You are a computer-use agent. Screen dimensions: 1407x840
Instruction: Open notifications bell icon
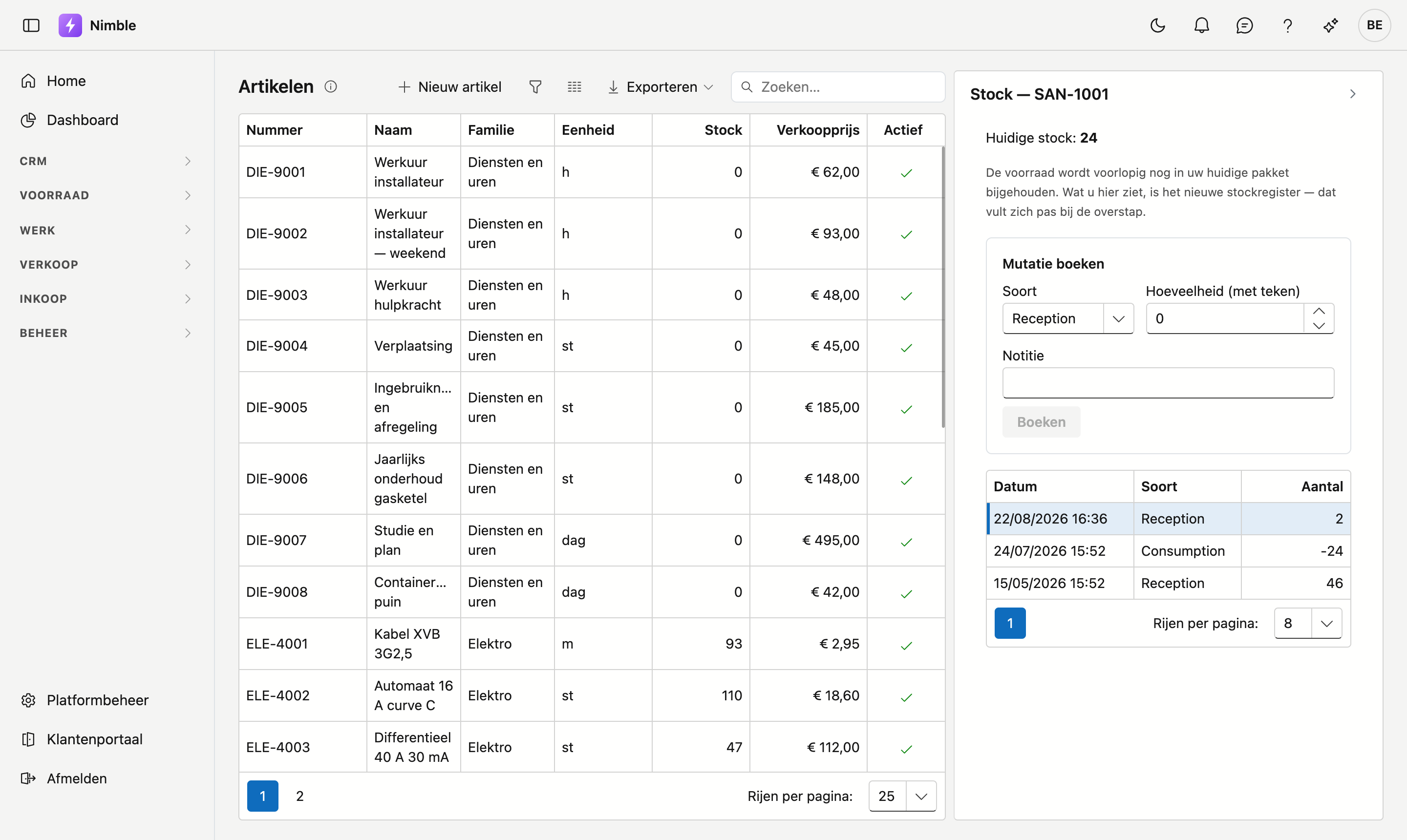(1201, 25)
